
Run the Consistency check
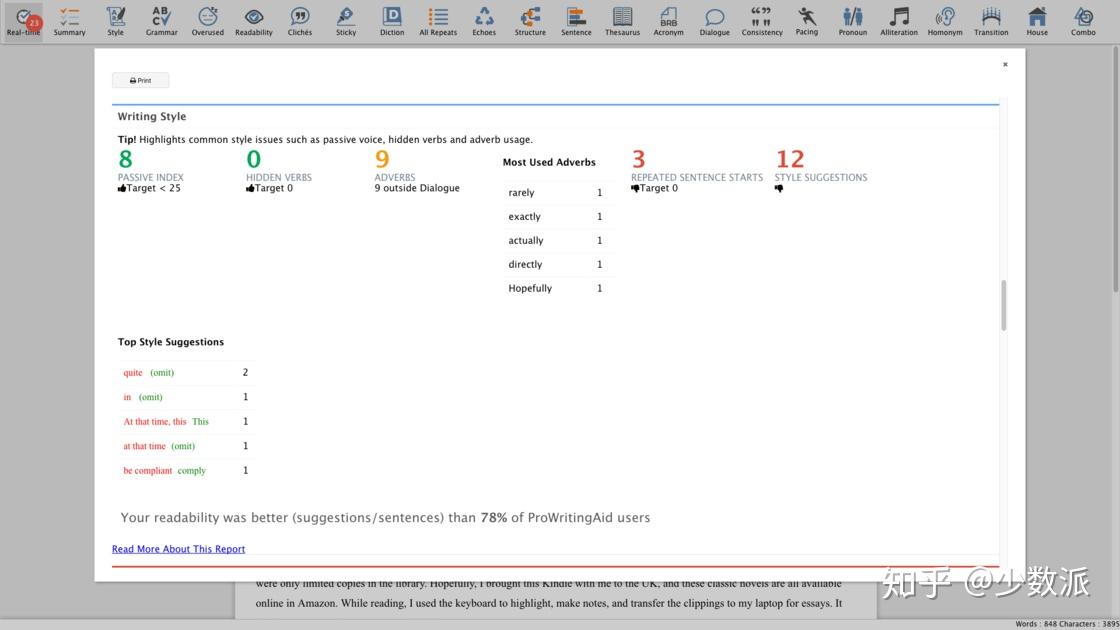[761, 21]
